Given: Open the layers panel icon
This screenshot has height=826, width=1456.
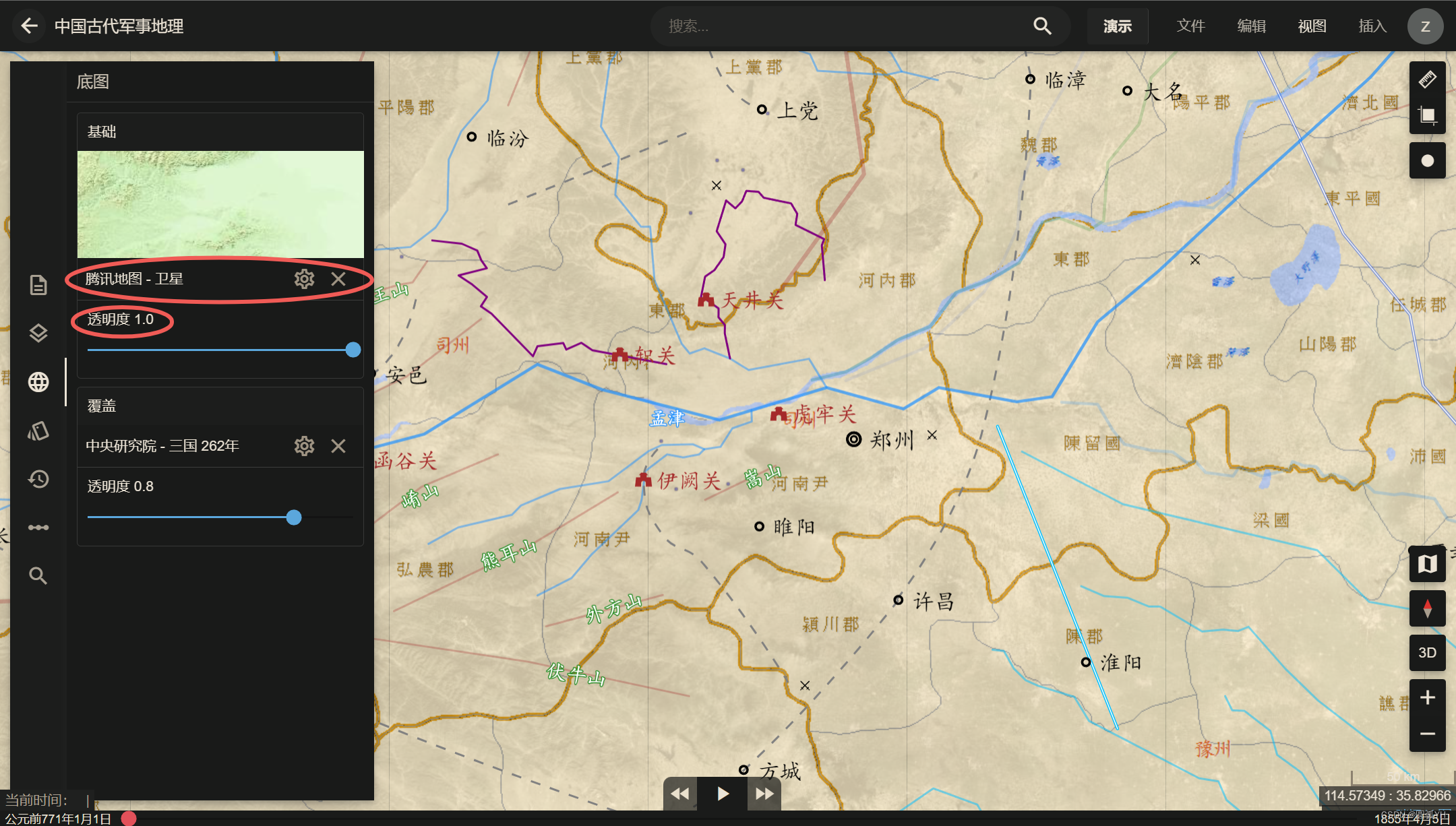Looking at the screenshot, I should pos(38,333).
